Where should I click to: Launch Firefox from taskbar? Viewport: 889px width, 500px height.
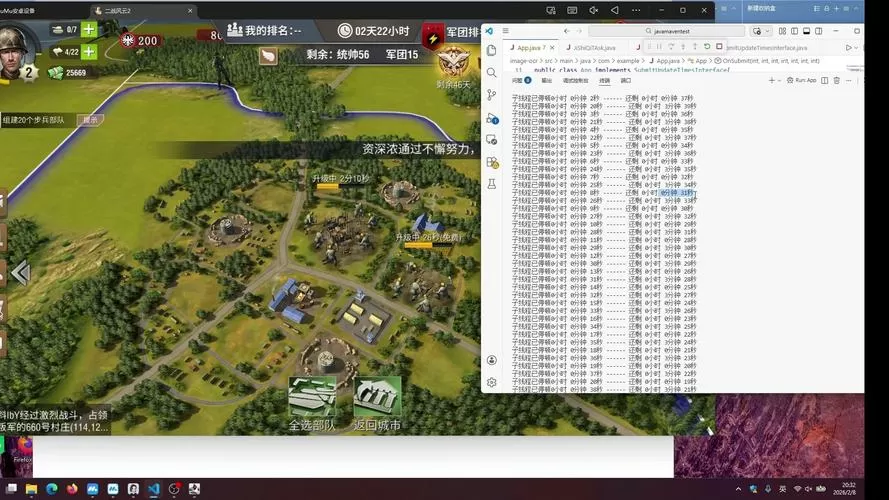72,489
